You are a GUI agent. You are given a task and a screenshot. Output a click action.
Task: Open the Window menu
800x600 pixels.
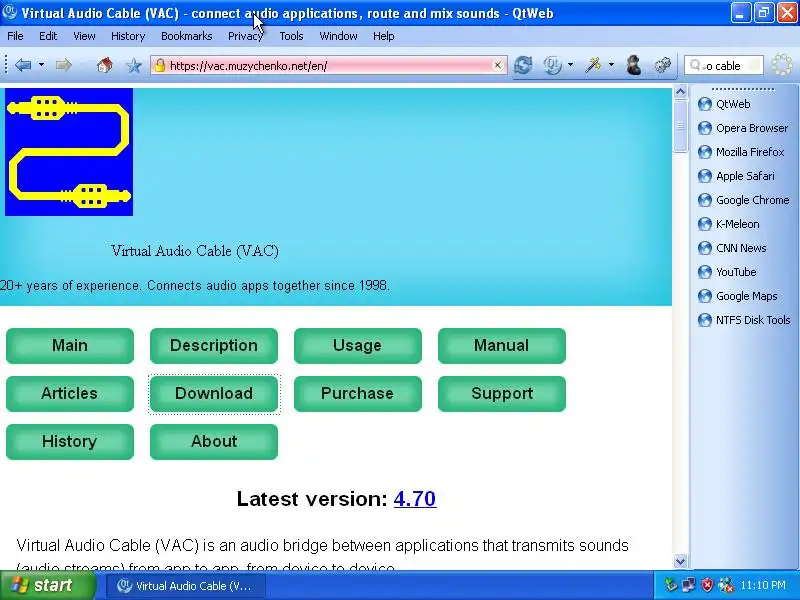pos(338,36)
